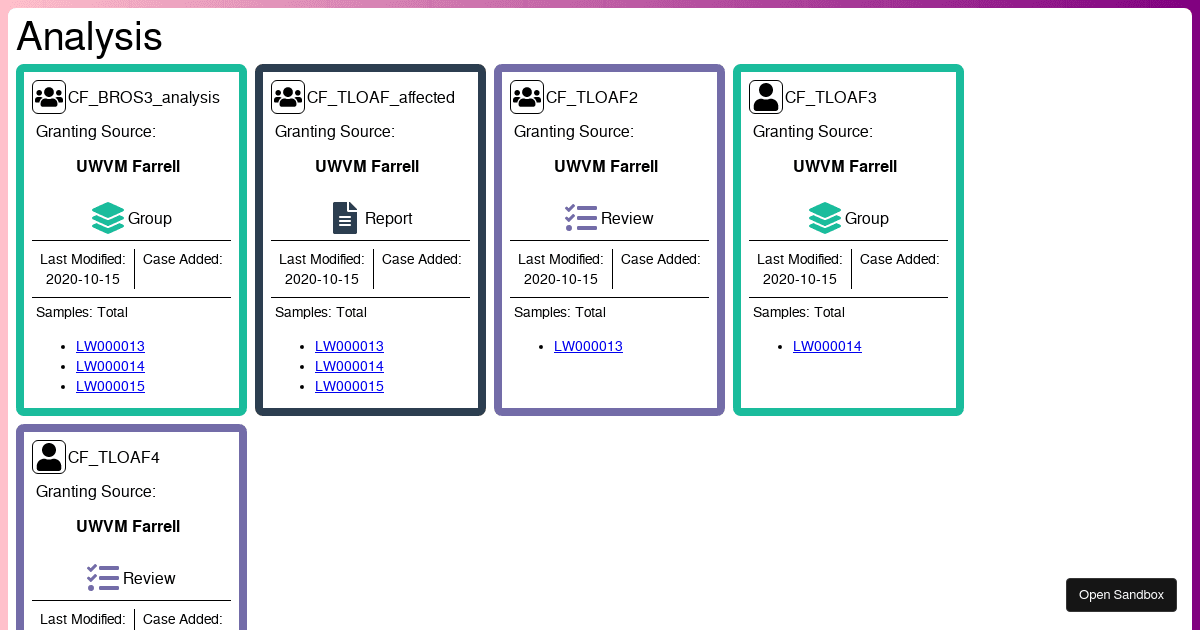Click the Analysis page heading
This screenshot has height=630, width=1200.
pyautogui.click(x=88, y=36)
